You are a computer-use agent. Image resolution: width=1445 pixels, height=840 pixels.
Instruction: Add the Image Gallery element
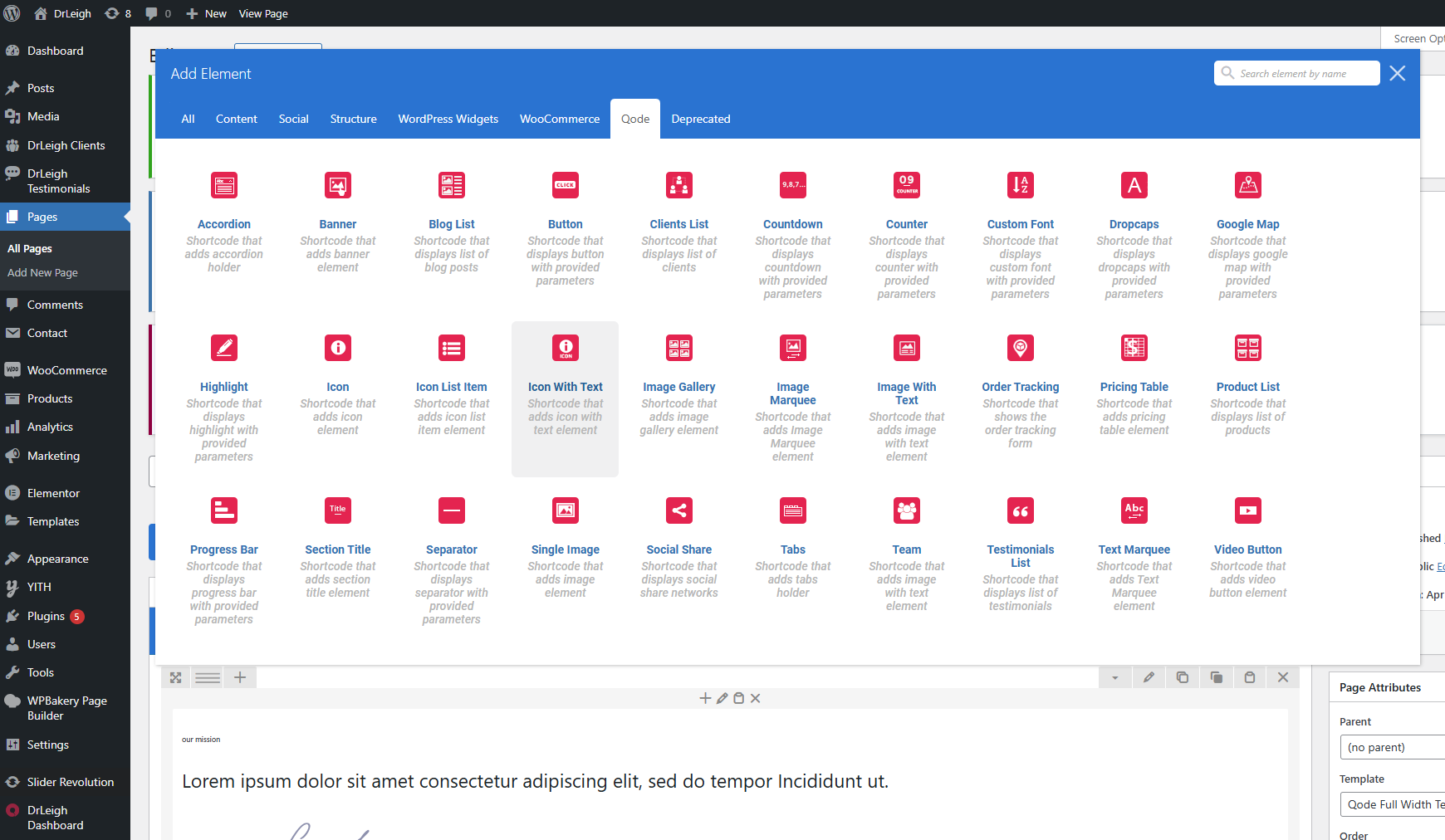point(679,387)
